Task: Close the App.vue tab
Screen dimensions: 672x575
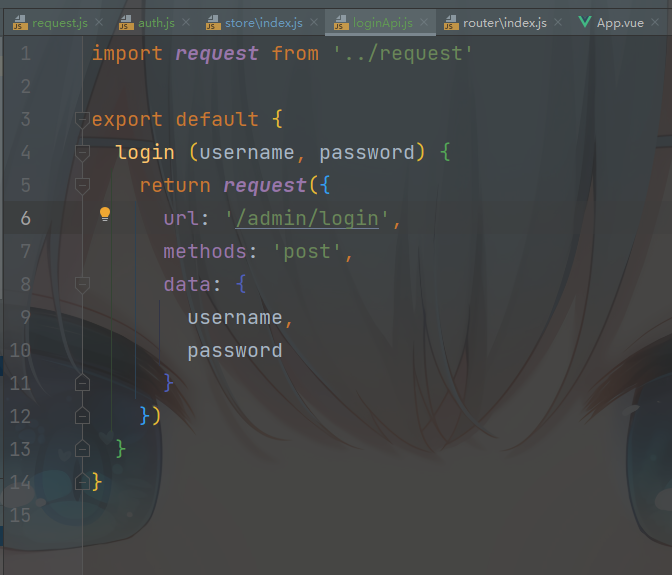Action: tap(655, 22)
